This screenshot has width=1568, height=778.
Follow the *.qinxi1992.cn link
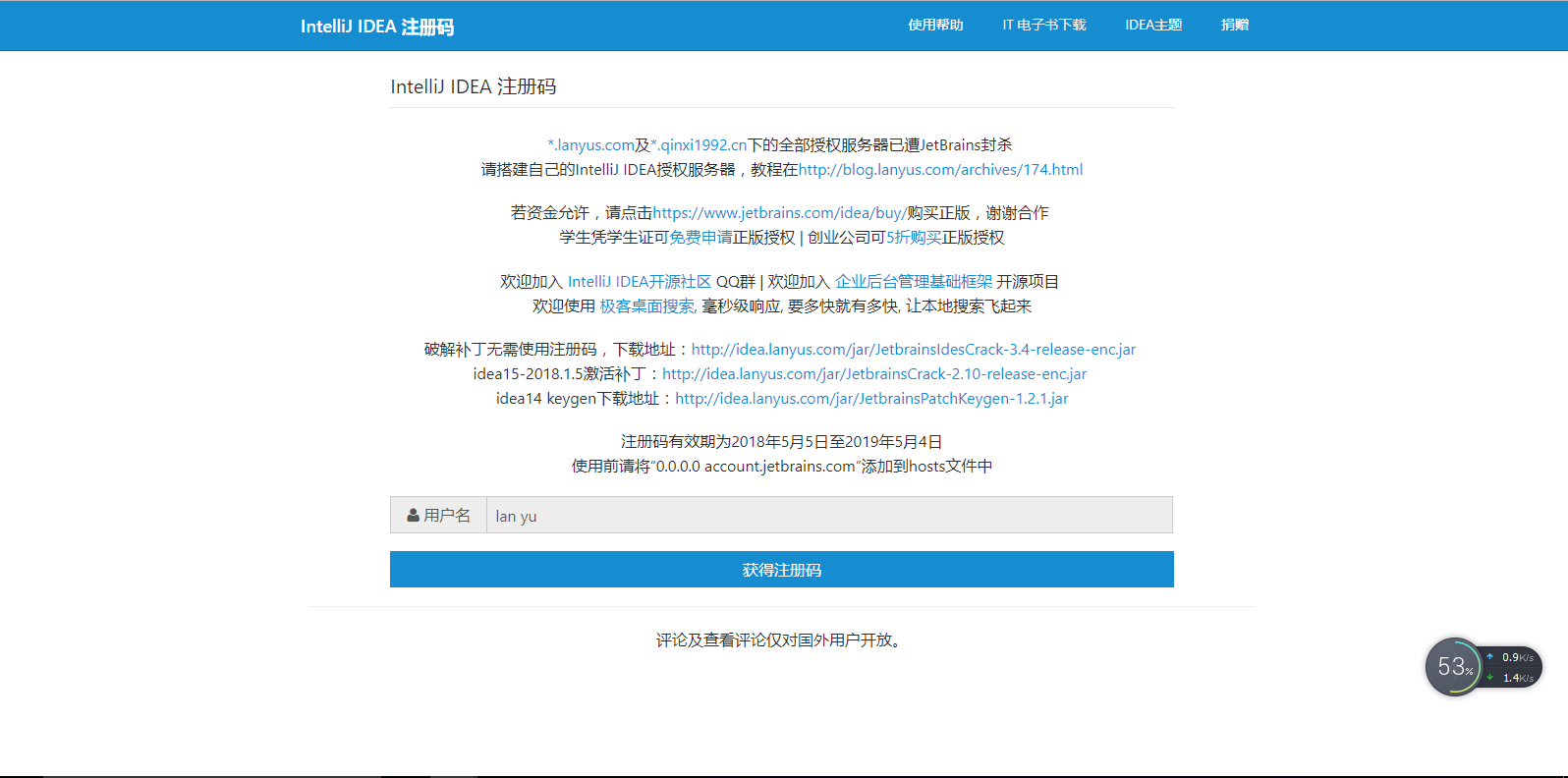(699, 144)
